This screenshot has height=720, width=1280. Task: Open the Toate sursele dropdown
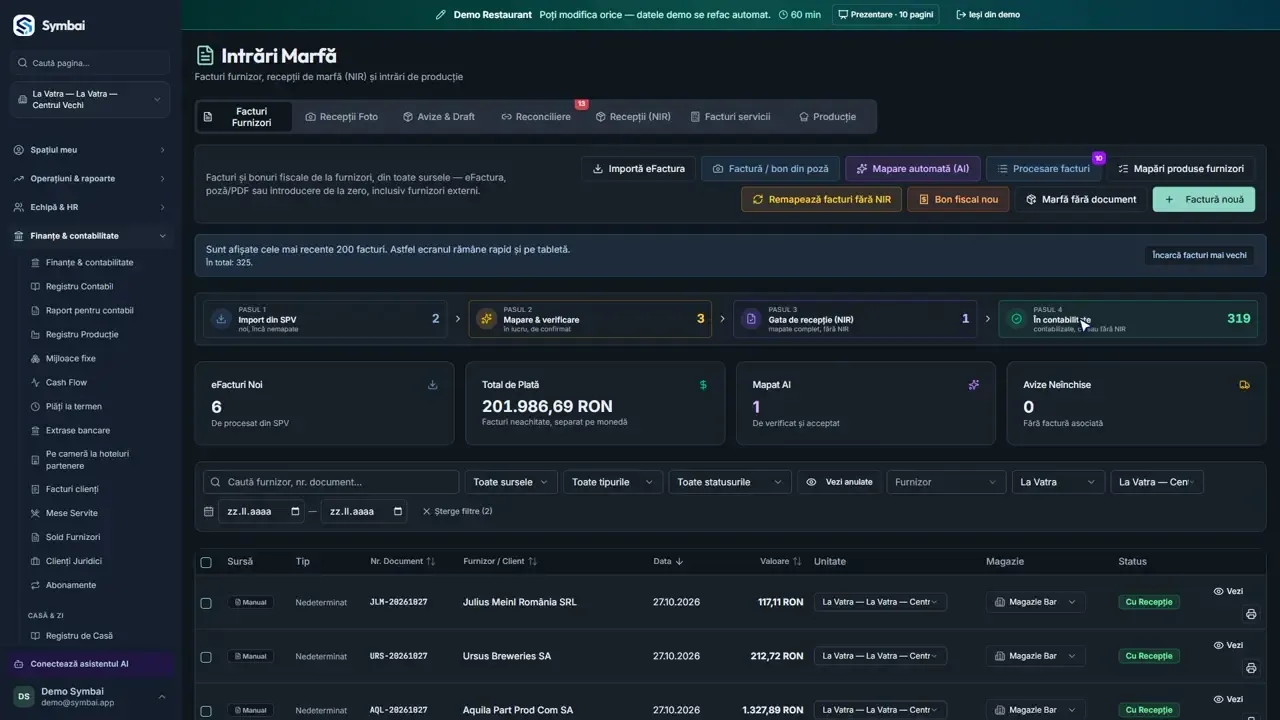tap(510, 482)
